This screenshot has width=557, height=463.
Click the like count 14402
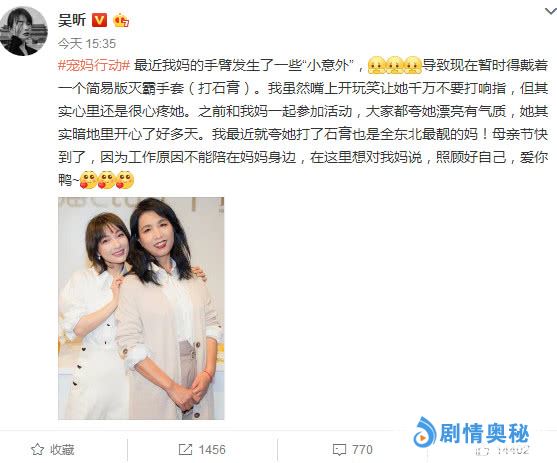(x=513, y=451)
